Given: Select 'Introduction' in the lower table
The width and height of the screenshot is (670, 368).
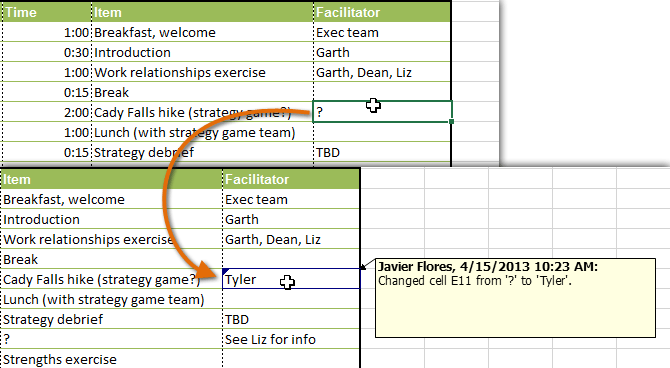Looking at the screenshot, I should point(112,220).
